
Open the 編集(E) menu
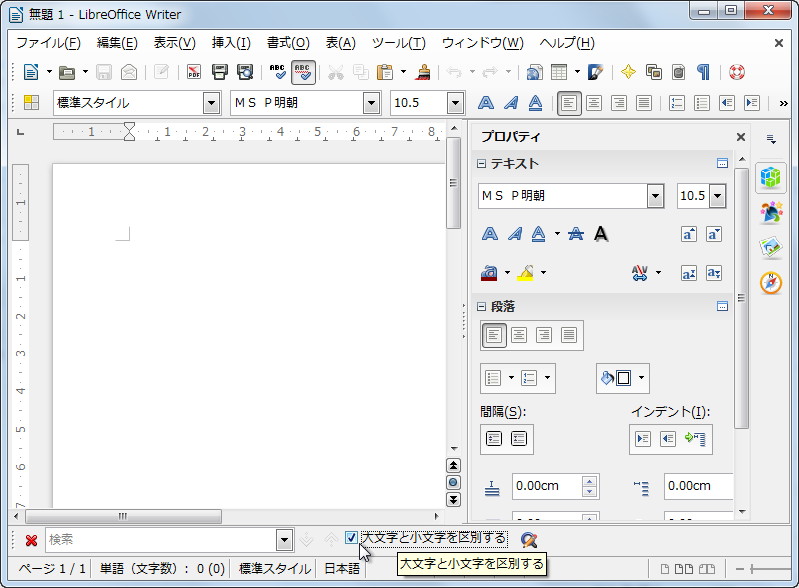tap(117, 43)
